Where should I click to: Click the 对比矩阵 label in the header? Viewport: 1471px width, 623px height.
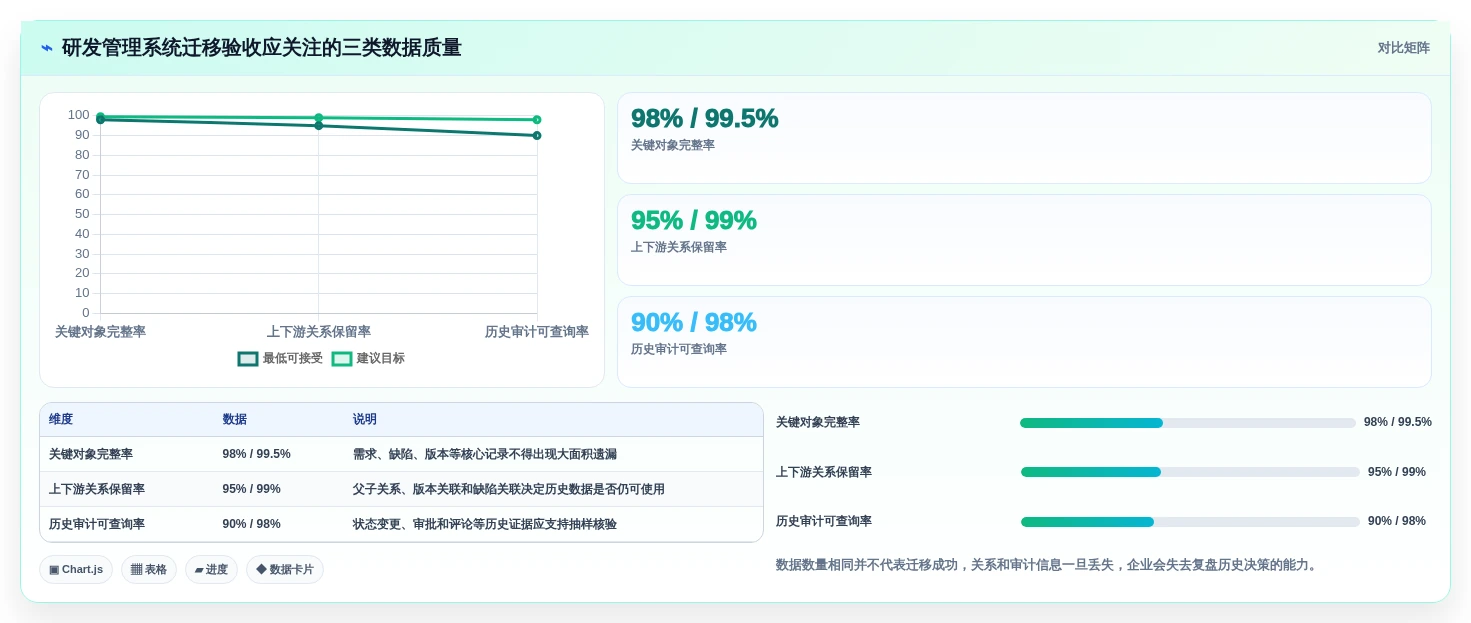point(1403,48)
